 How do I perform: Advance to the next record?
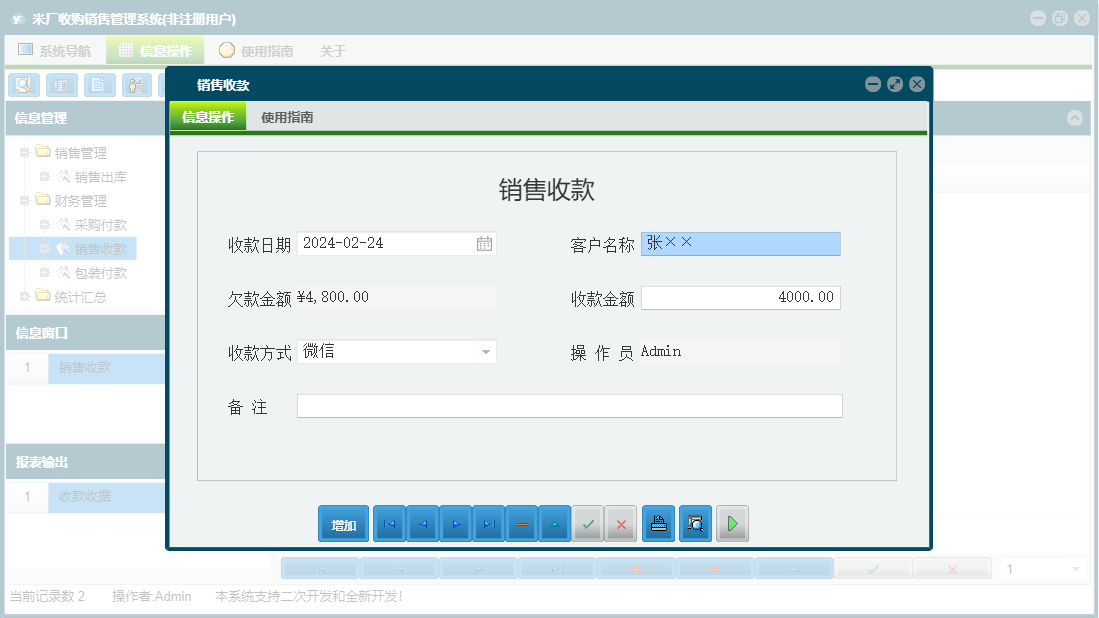[455, 523]
